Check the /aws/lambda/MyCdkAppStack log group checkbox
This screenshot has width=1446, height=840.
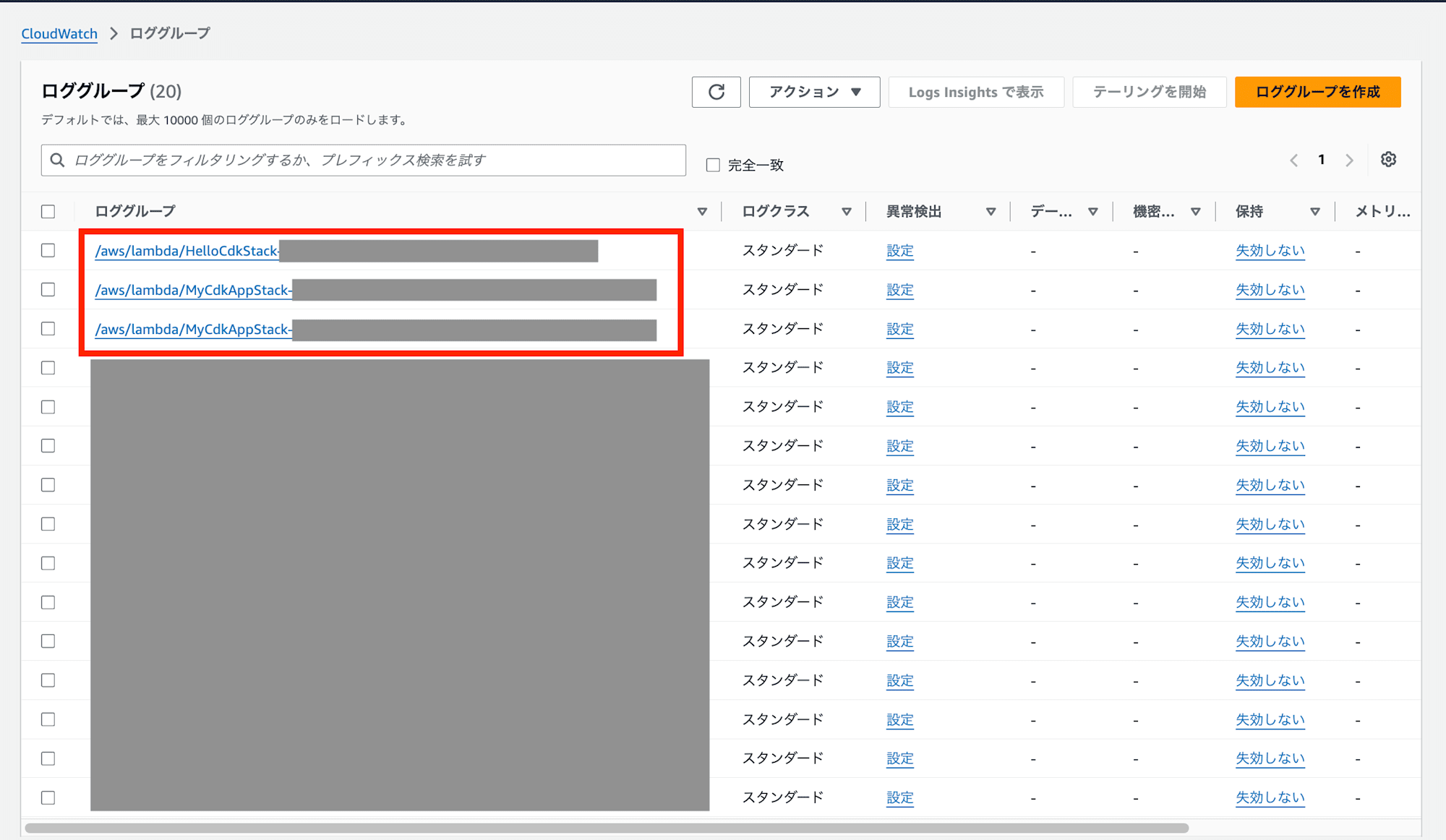point(50,290)
